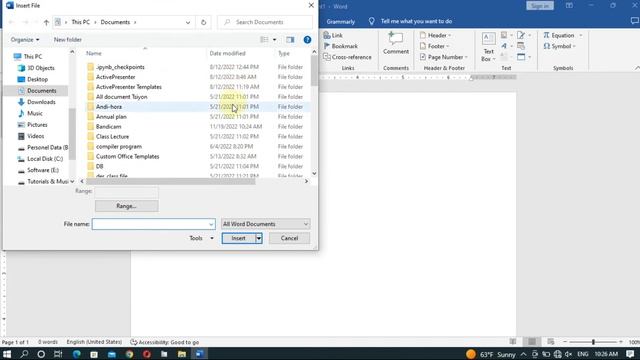Open the Tools dropdown in dialog
640x360 pixels.
tap(201, 238)
